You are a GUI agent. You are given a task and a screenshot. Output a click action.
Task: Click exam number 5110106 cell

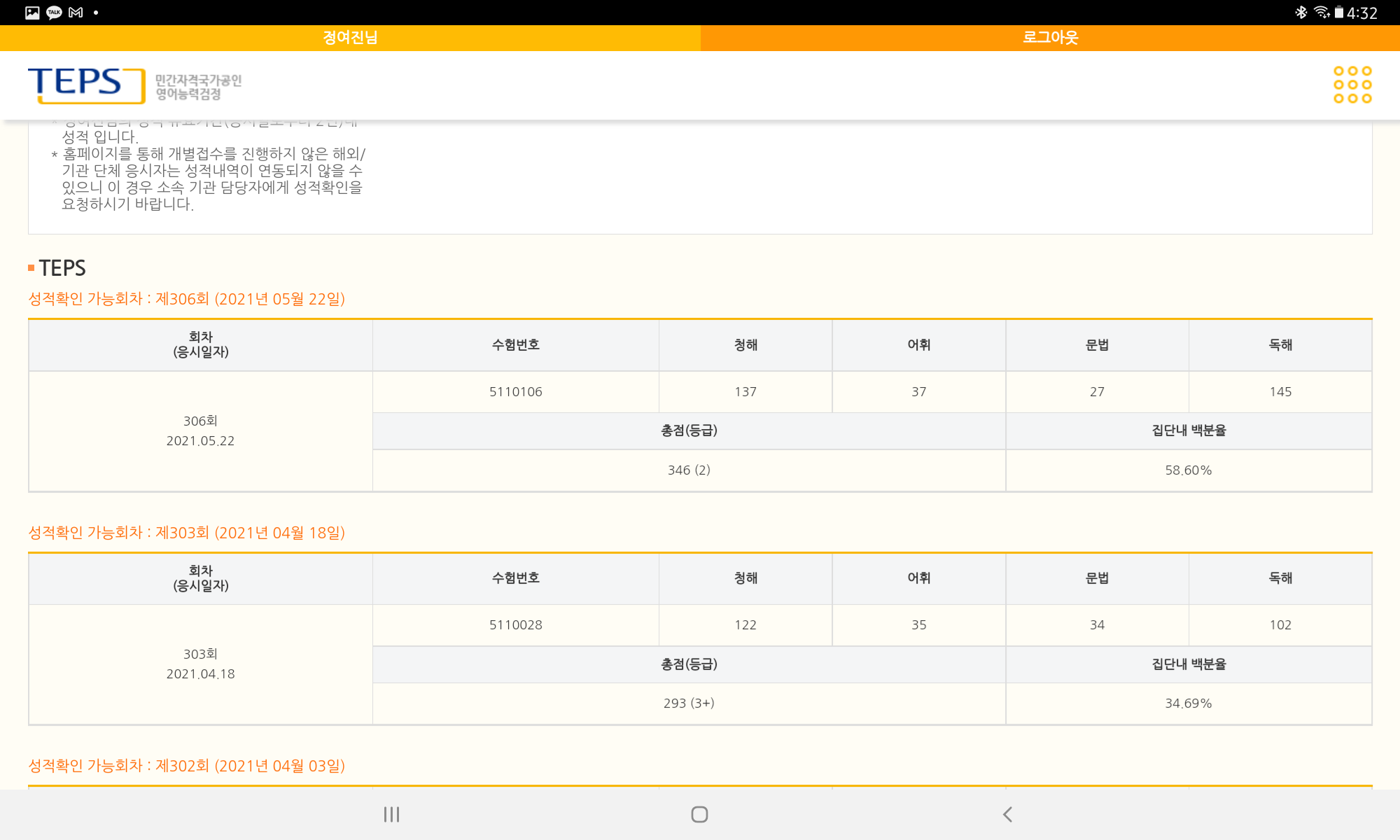(x=515, y=392)
